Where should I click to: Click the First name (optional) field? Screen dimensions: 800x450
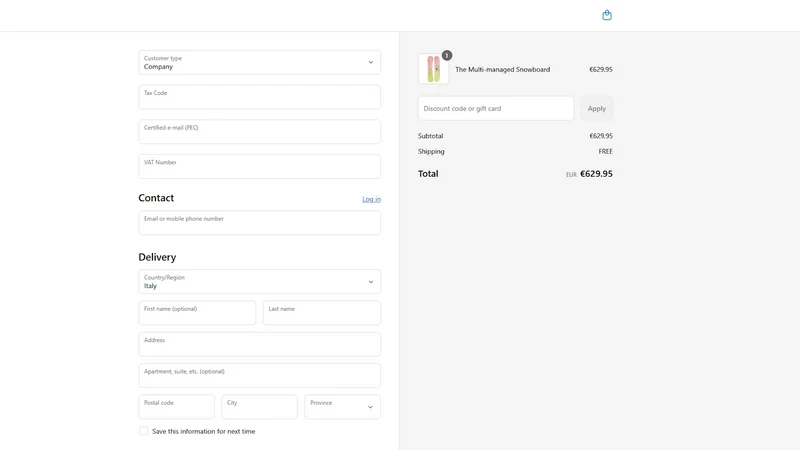[x=197, y=313]
